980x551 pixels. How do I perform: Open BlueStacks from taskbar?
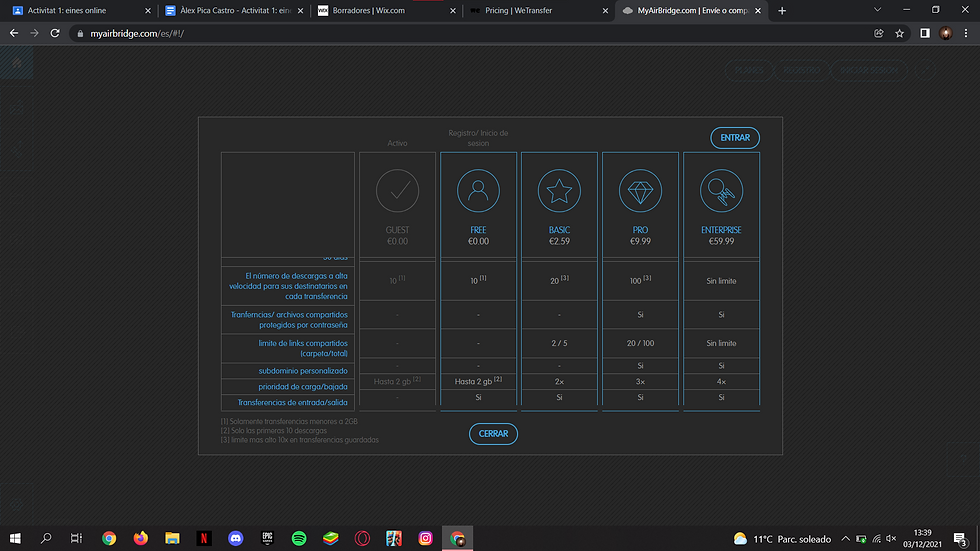pyautogui.click(x=331, y=538)
